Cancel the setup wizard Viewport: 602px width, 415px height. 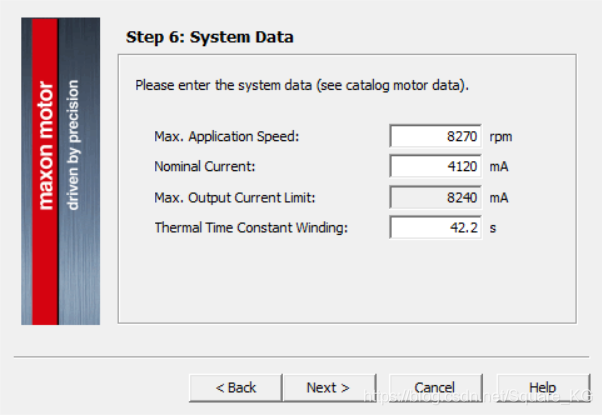point(436,388)
